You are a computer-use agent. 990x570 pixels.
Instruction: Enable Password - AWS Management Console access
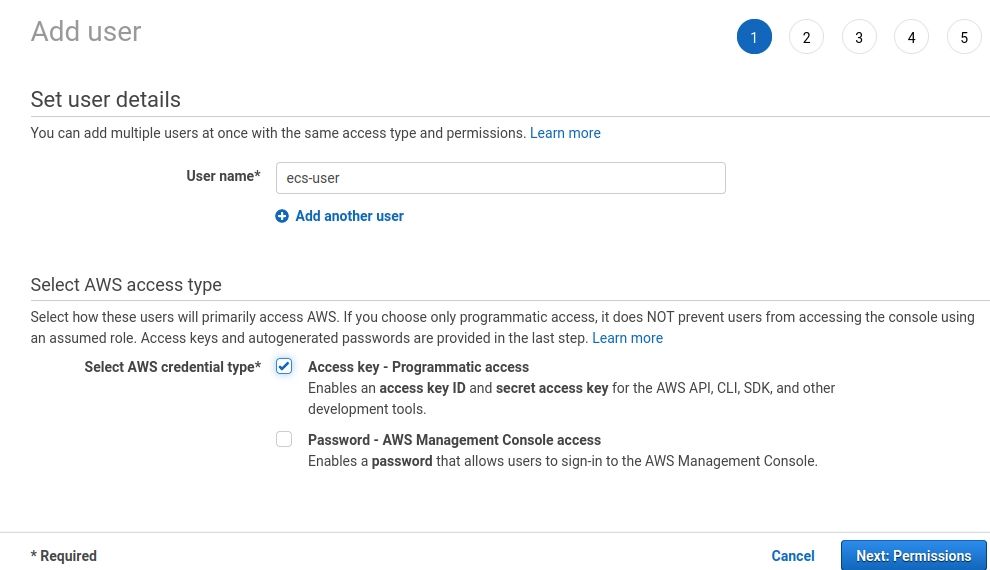285,439
